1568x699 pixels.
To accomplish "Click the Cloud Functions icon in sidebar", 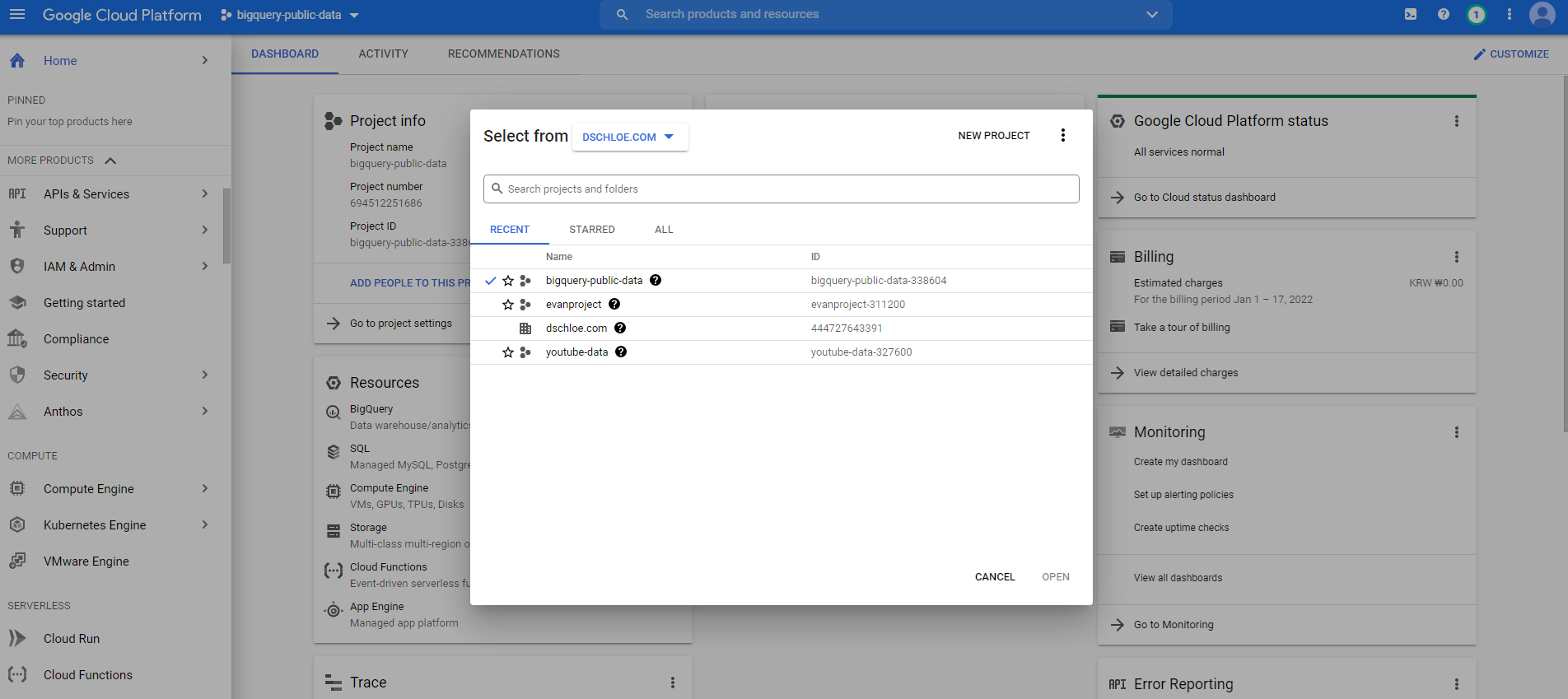I will (17, 674).
